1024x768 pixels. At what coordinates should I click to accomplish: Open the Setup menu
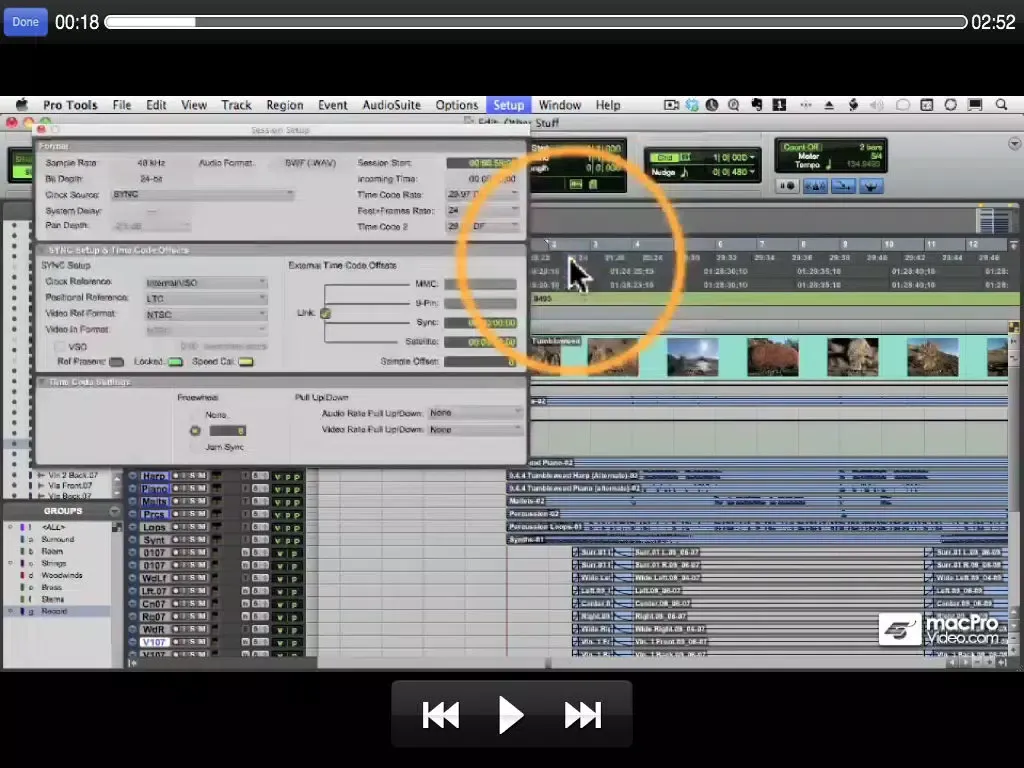coord(508,104)
